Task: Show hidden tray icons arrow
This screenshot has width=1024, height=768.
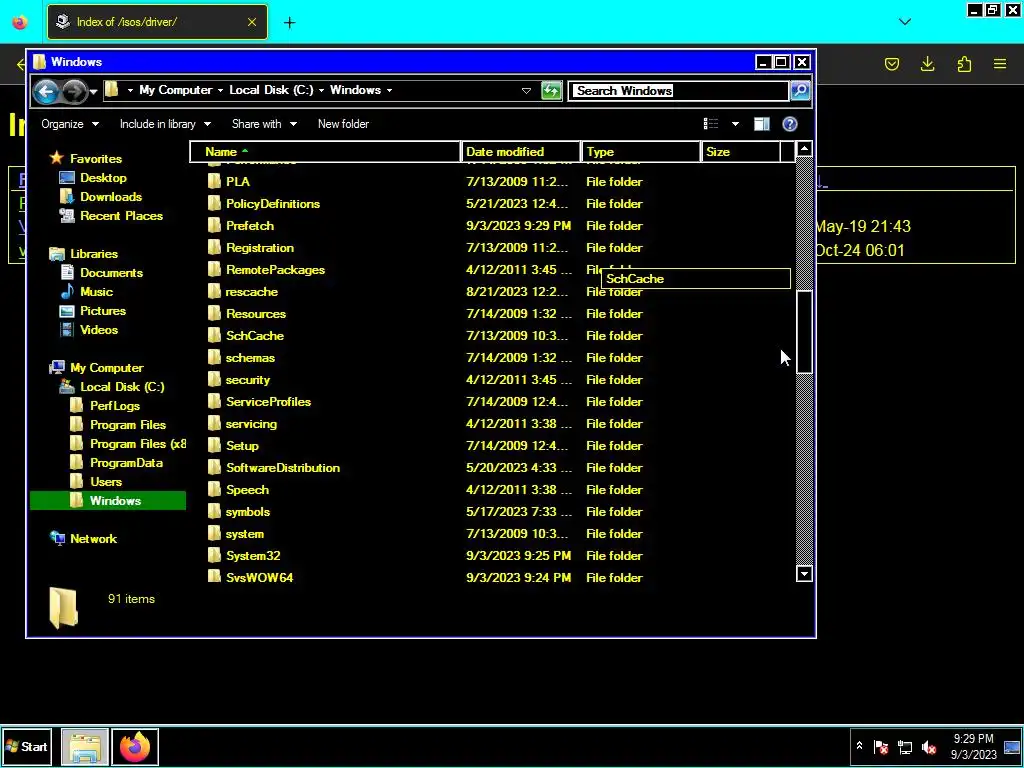Action: click(859, 746)
